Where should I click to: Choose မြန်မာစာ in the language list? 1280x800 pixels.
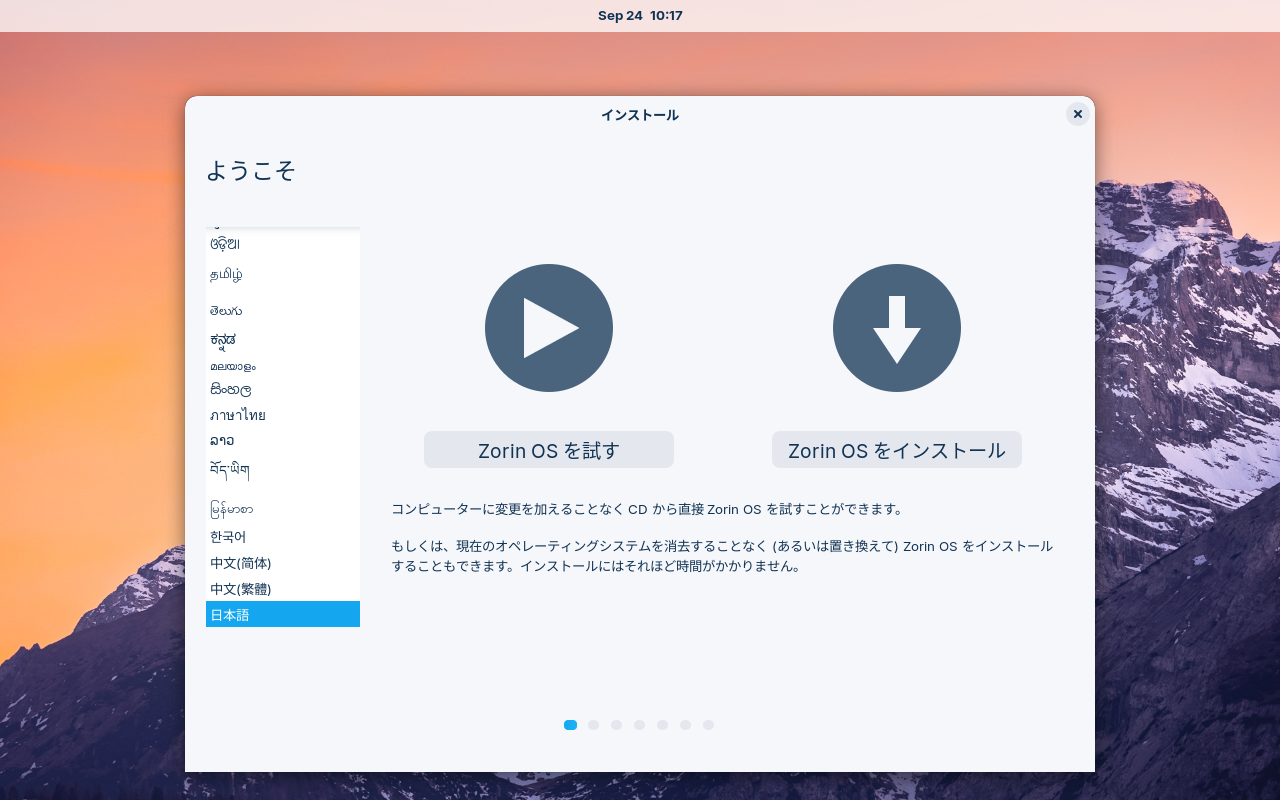283,509
